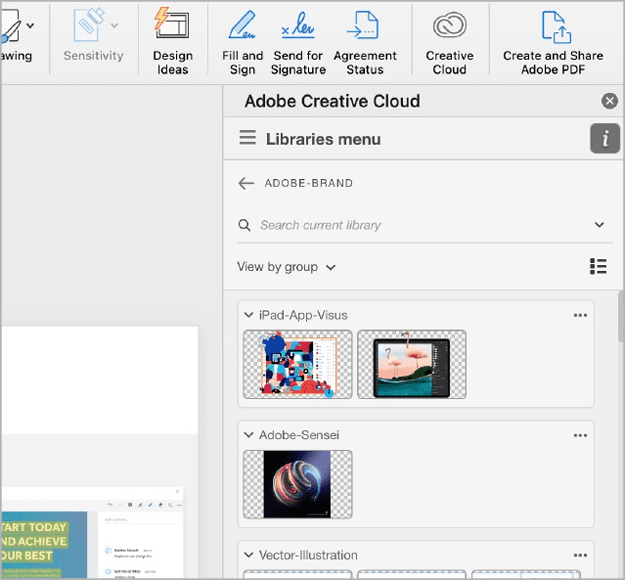Open Adobe-Sensei more options menu

(580, 435)
